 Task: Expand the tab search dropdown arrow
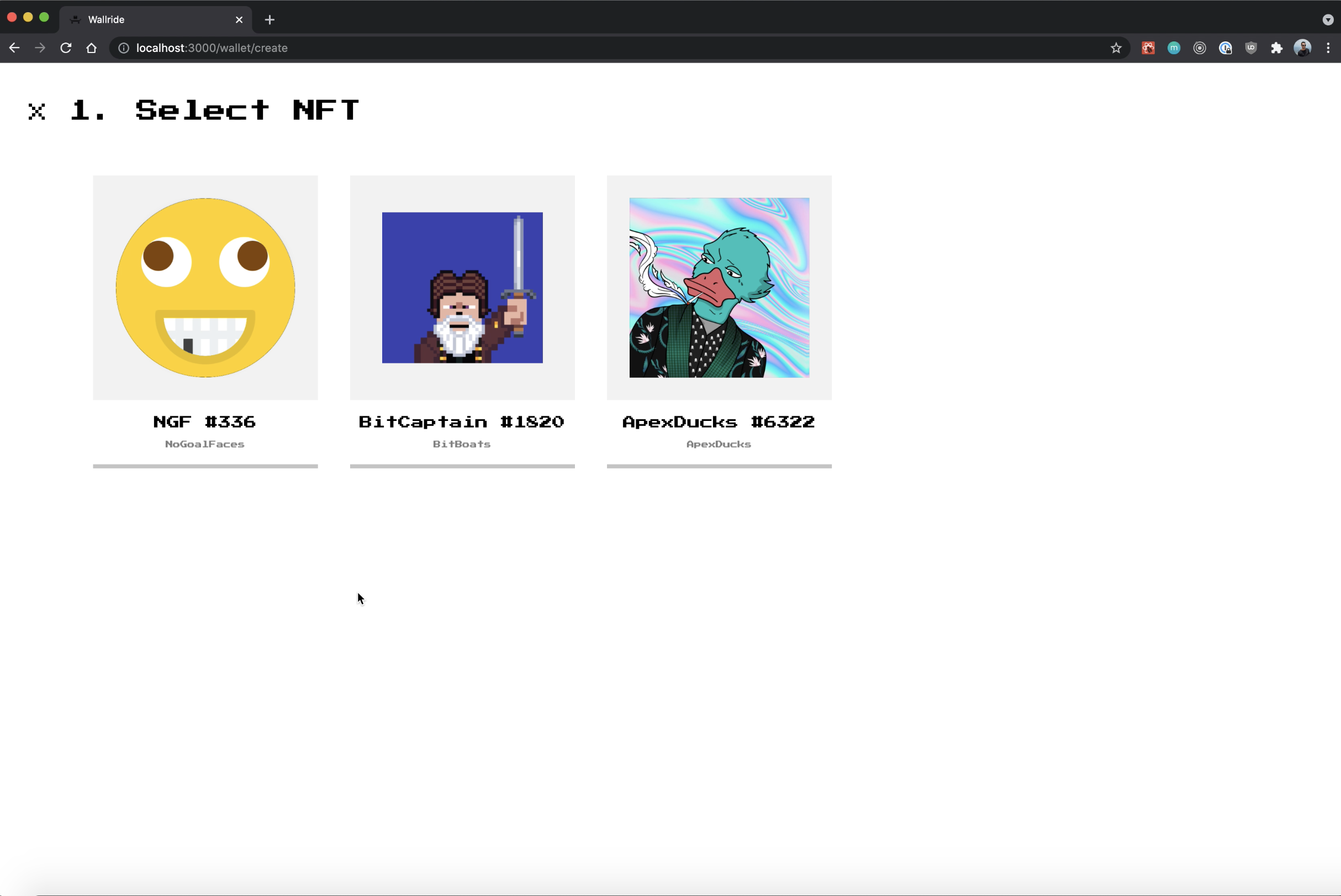click(x=1327, y=20)
